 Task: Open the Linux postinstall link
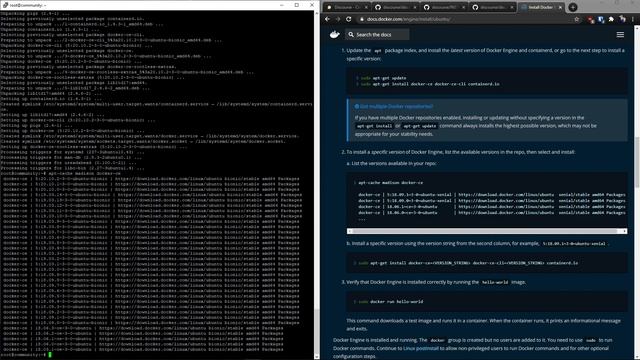tap(420, 348)
